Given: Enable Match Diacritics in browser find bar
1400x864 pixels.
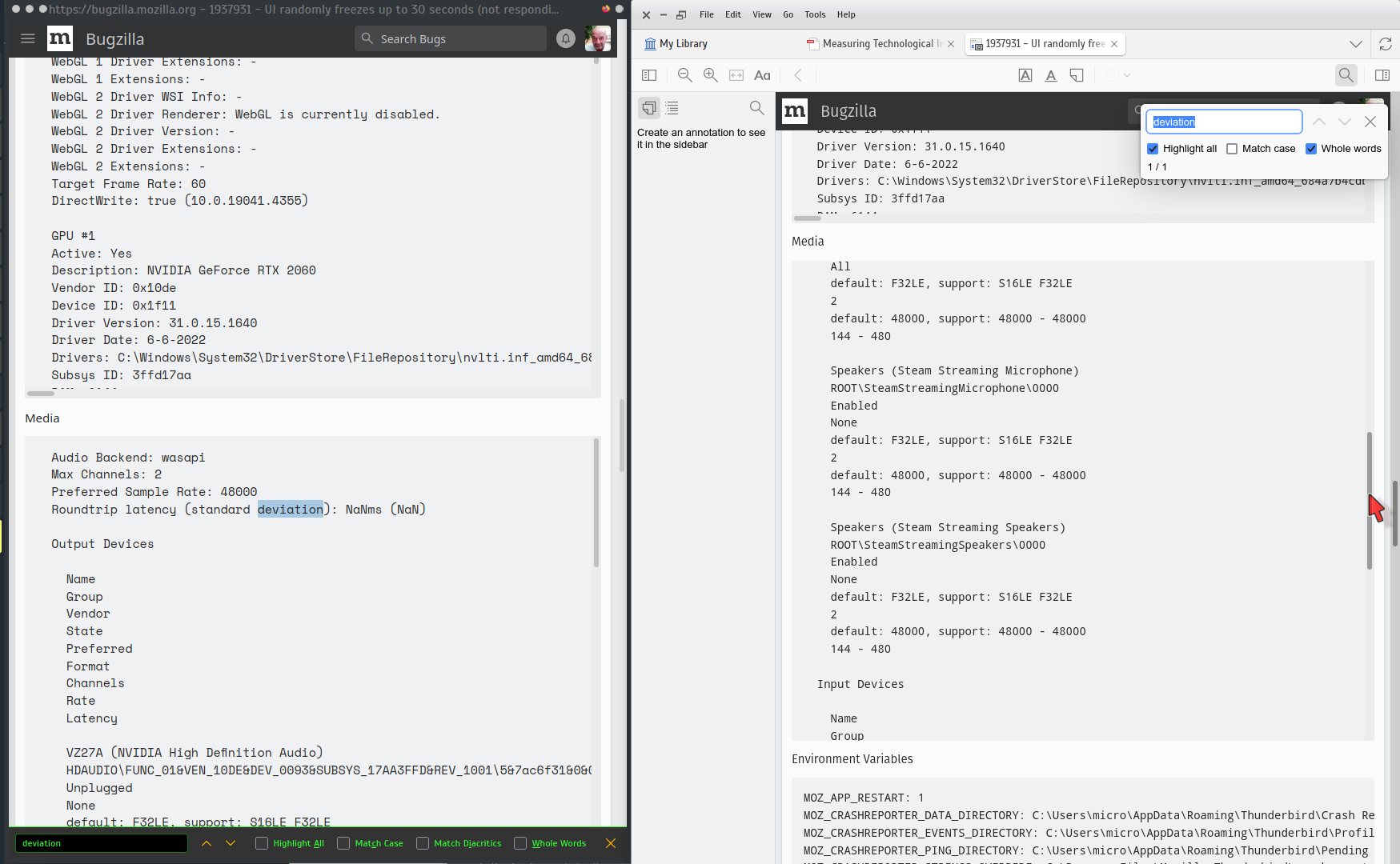Looking at the screenshot, I should click(x=423, y=843).
